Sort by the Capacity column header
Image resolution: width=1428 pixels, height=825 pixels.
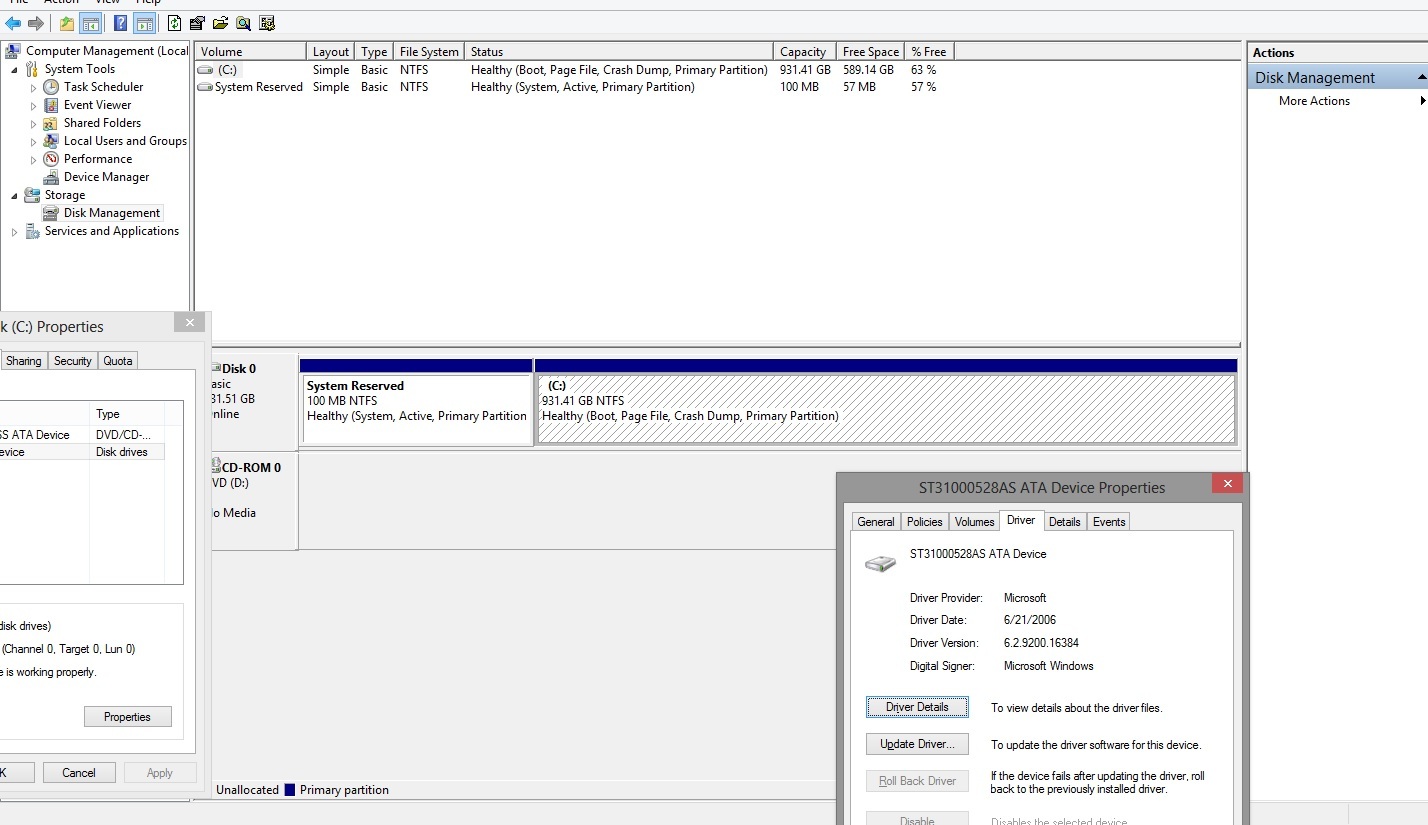(805, 52)
